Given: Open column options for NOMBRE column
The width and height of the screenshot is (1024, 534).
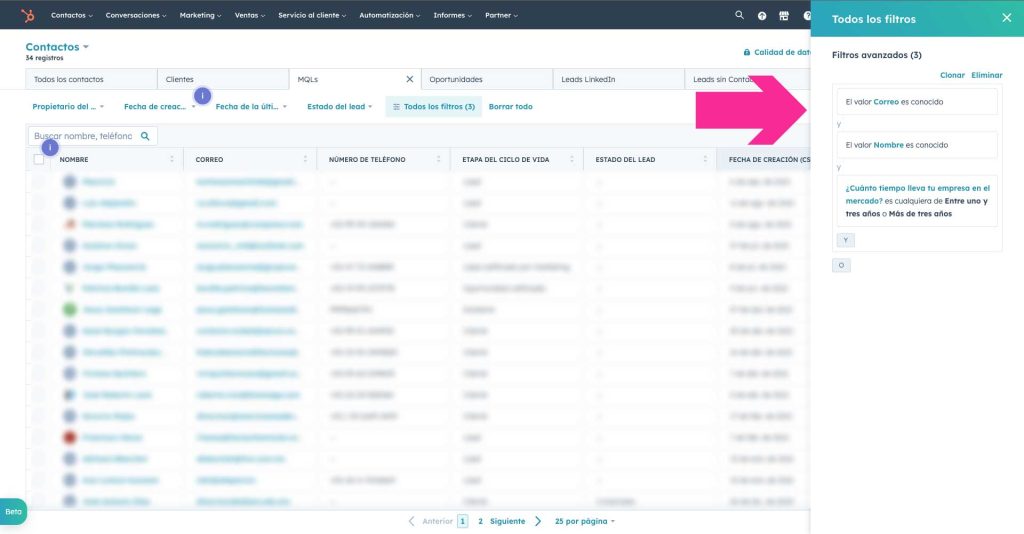Looking at the screenshot, I should [172, 159].
